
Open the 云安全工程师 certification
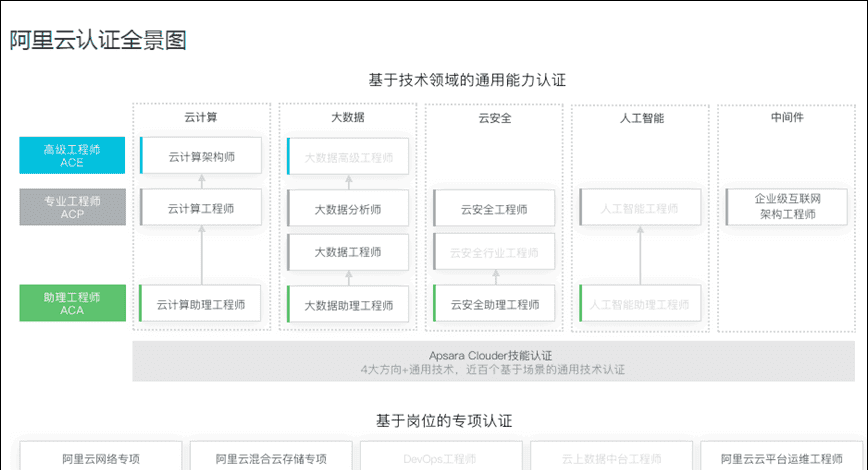pyautogui.click(x=494, y=209)
